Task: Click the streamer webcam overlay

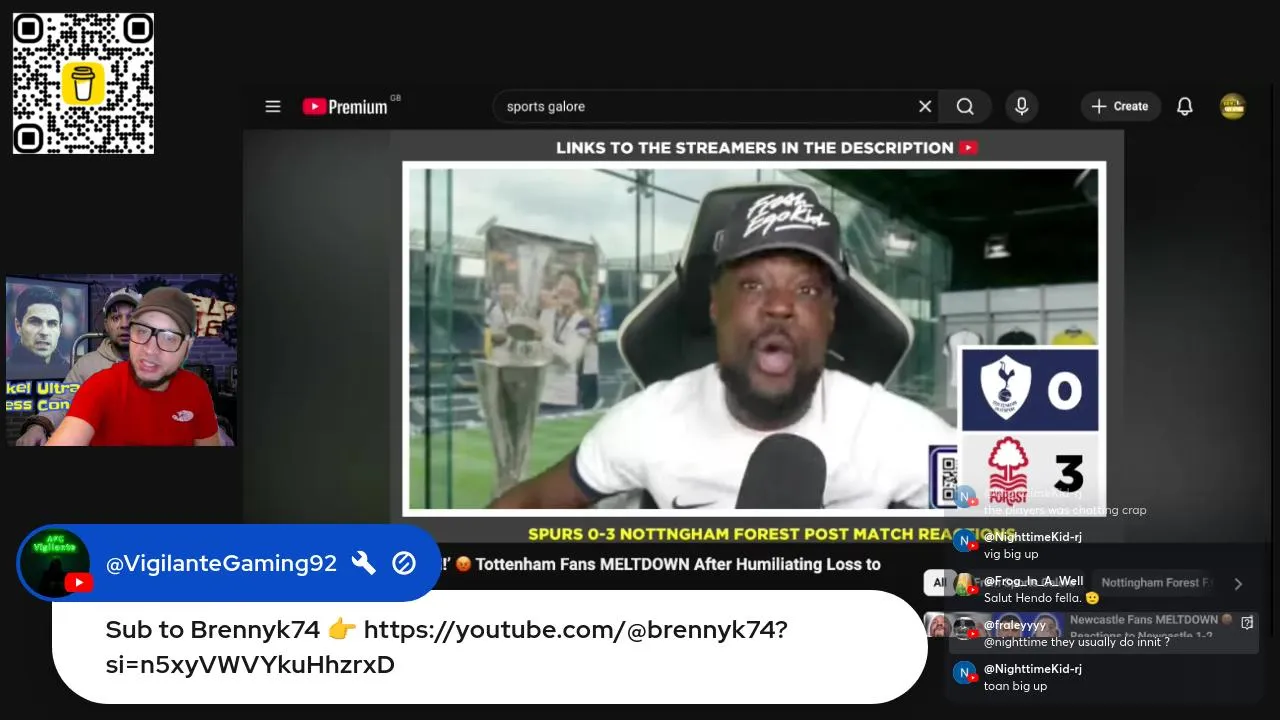Action: pos(121,360)
